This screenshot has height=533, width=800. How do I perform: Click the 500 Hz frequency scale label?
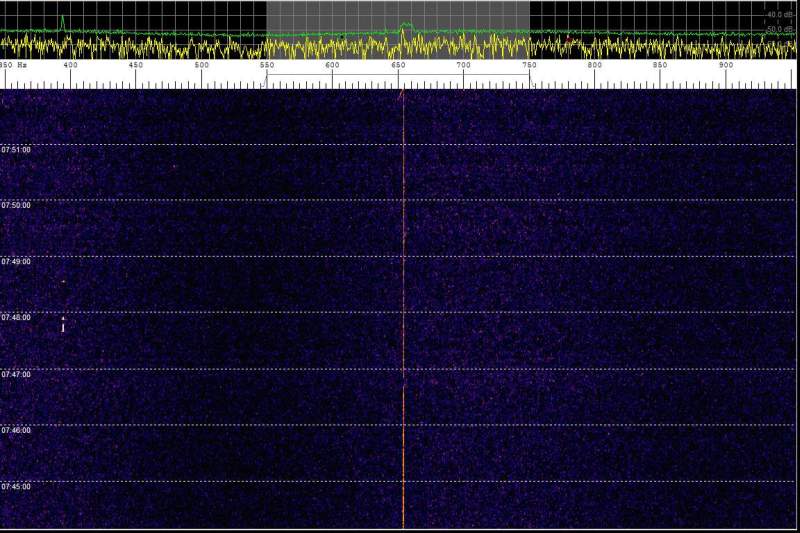coord(201,65)
